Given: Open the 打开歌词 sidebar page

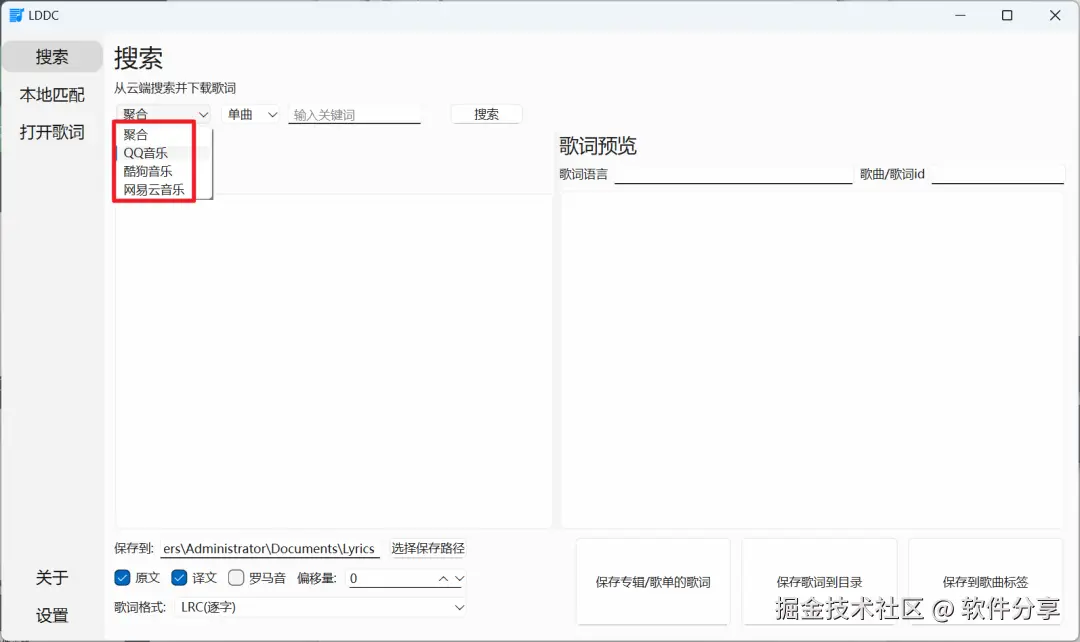Looking at the screenshot, I should pyautogui.click(x=52, y=132).
